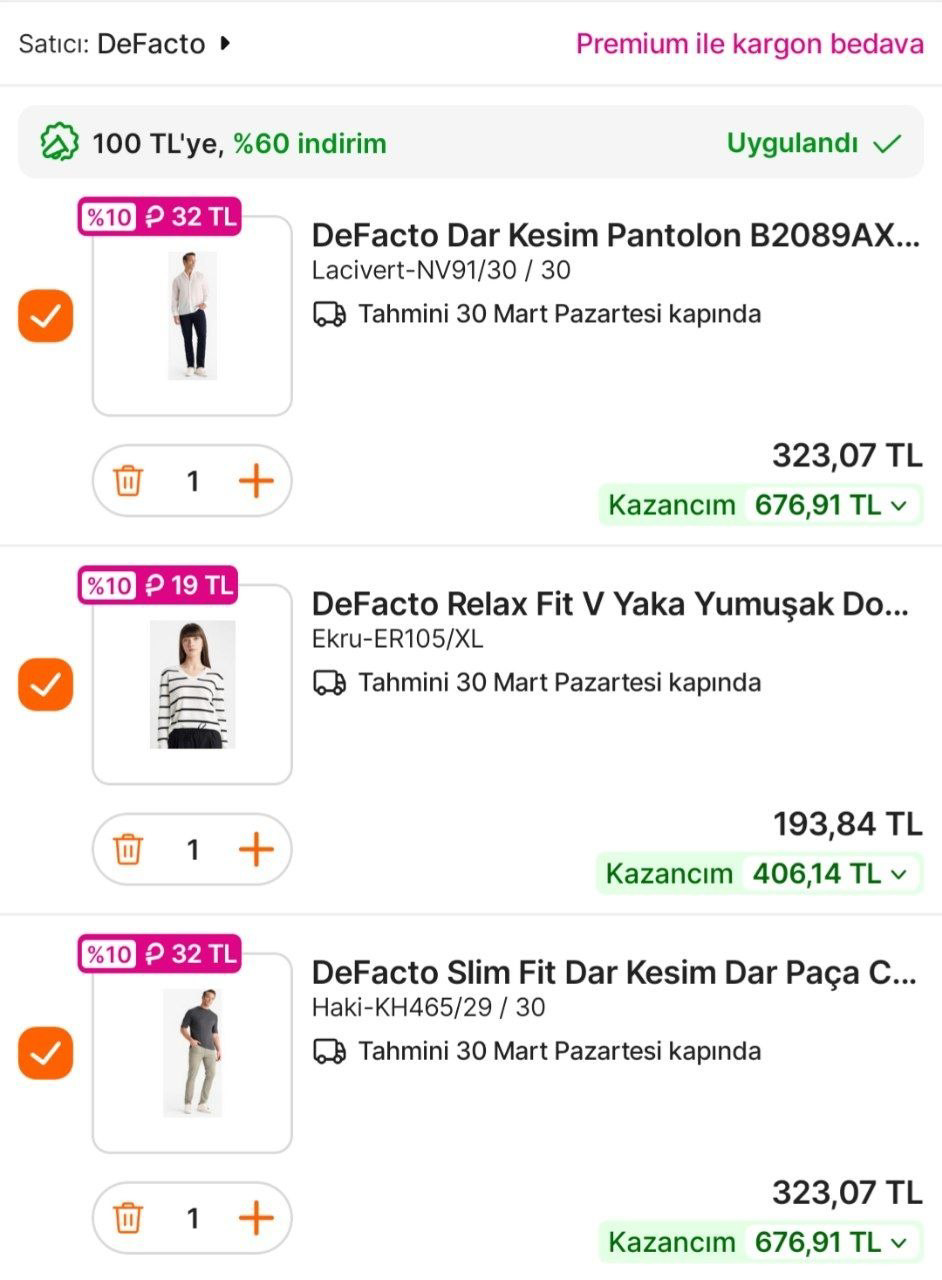Tap the %10 32 TL badge on the Lacivert pantolon

(160, 216)
